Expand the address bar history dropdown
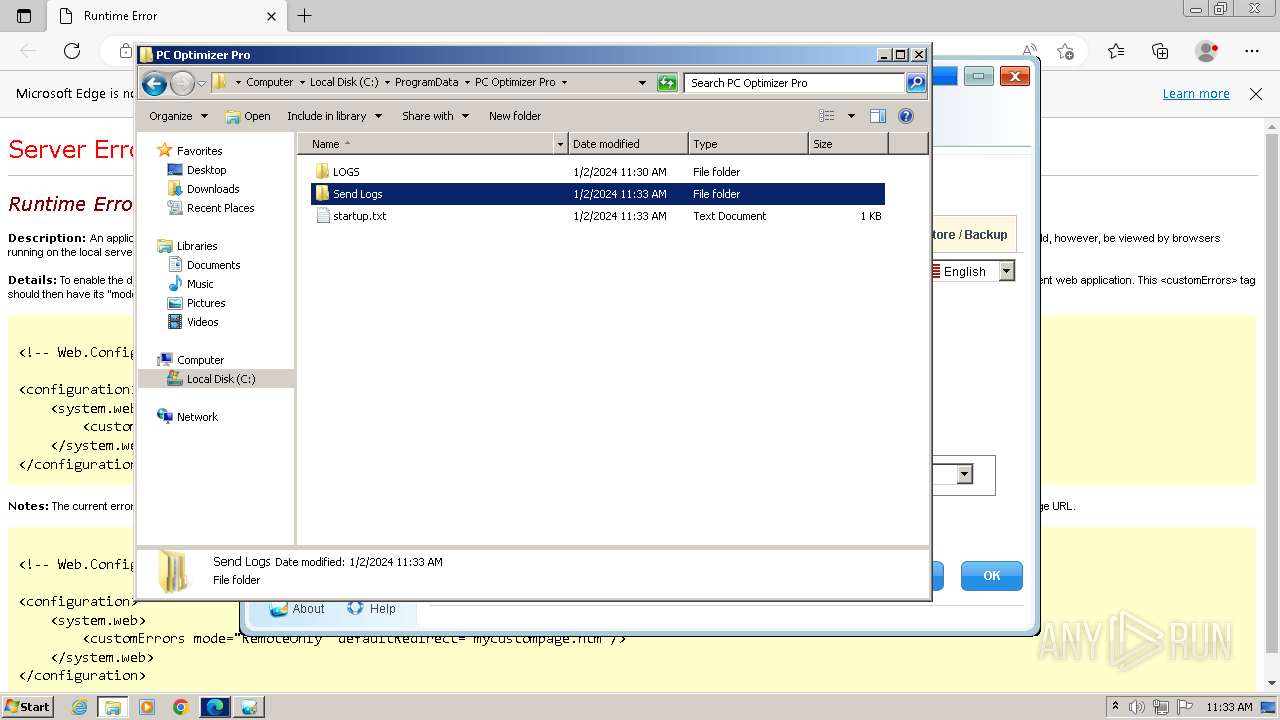1280x720 pixels. (642, 83)
